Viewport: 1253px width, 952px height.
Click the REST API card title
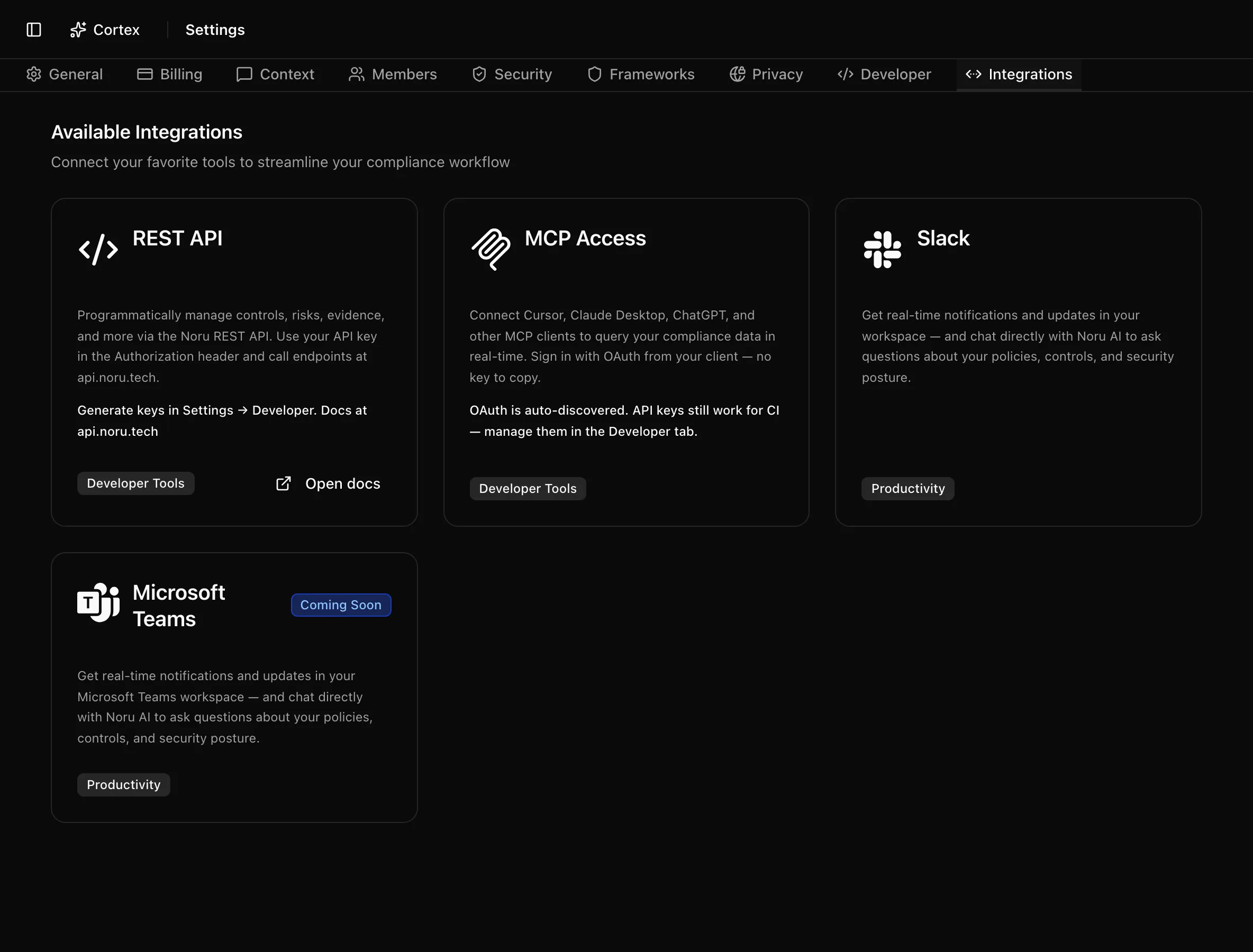pyautogui.click(x=177, y=238)
